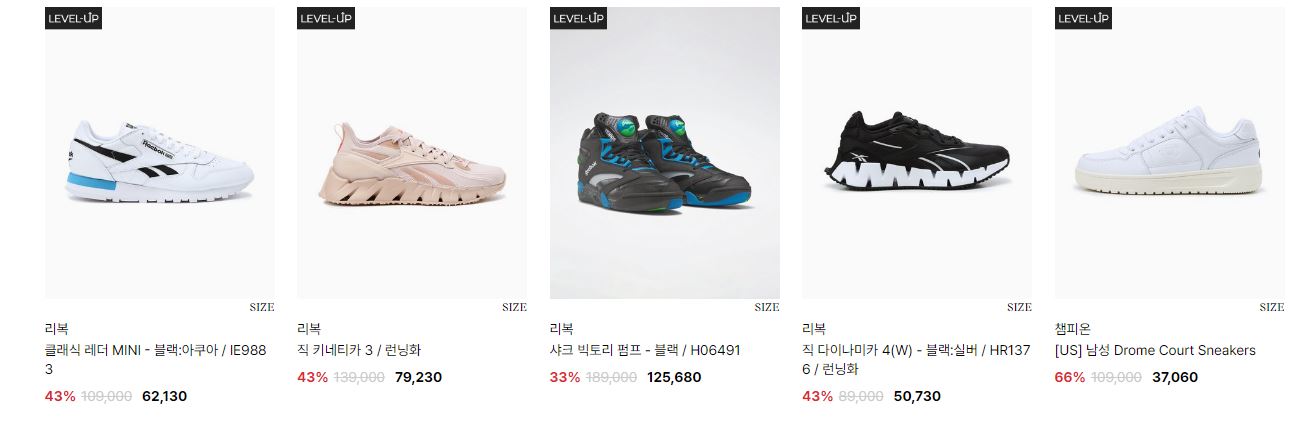Open the pink Zig Kinetica 3 shoe image
This screenshot has width=1298, height=421.
(412, 153)
